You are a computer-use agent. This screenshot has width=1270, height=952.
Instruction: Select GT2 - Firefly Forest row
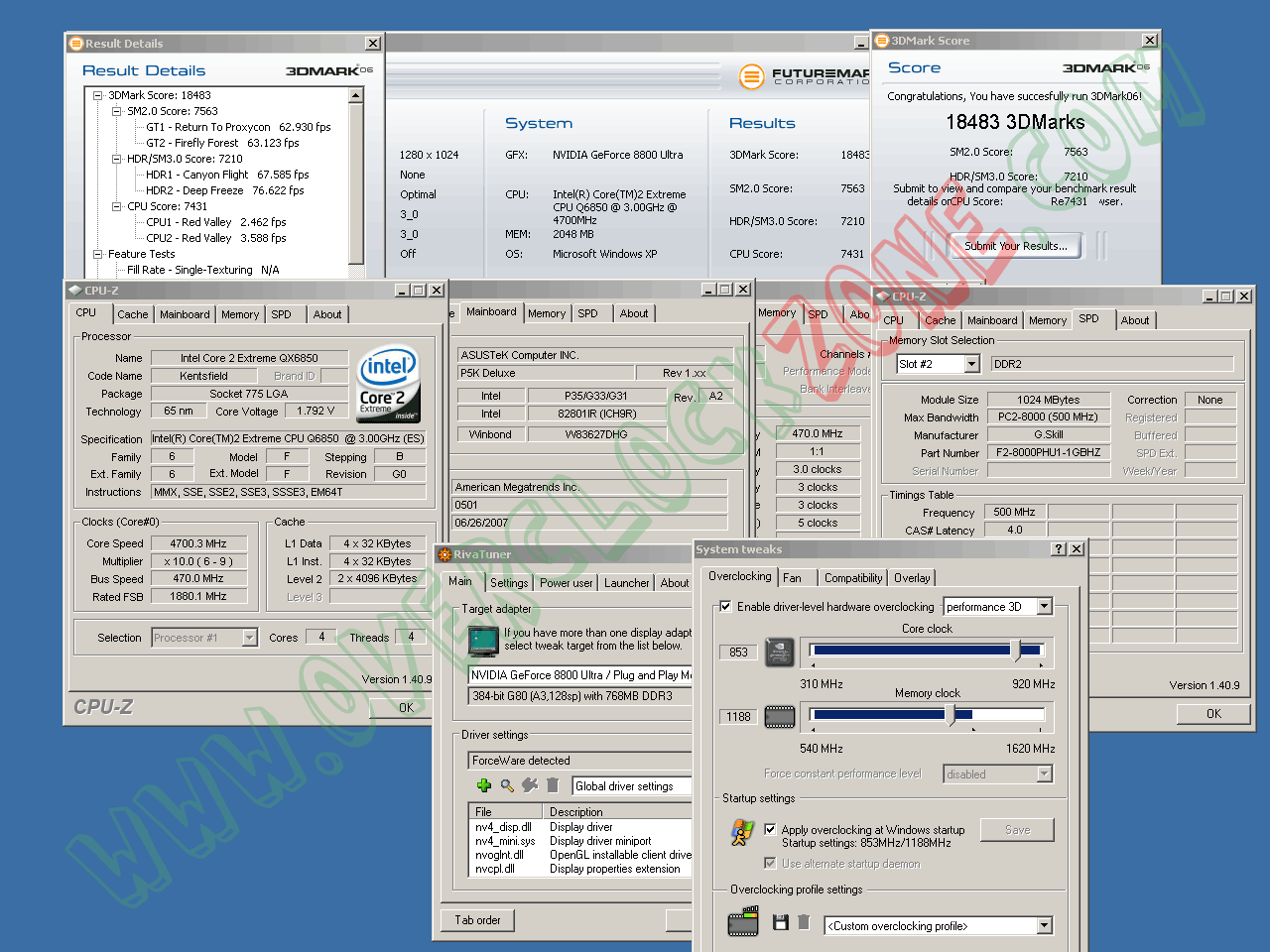click(x=222, y=143)
